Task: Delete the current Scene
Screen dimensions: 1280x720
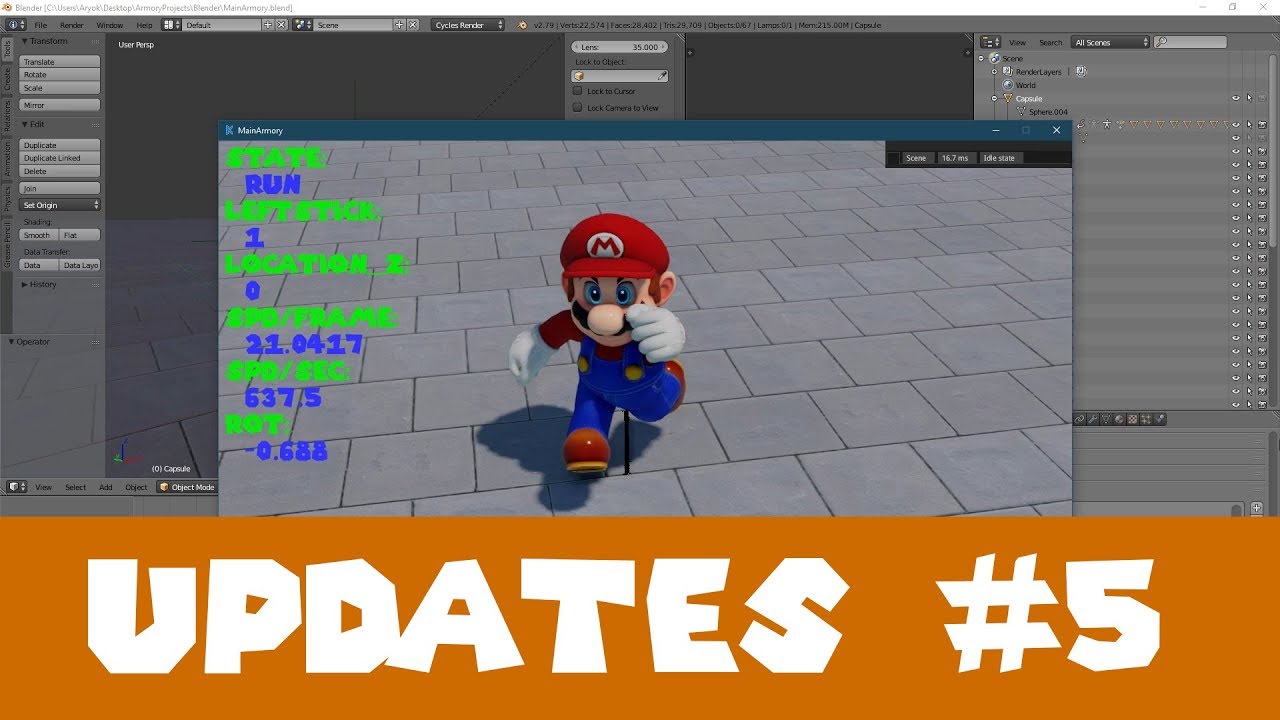Action: tap(413, 24)
